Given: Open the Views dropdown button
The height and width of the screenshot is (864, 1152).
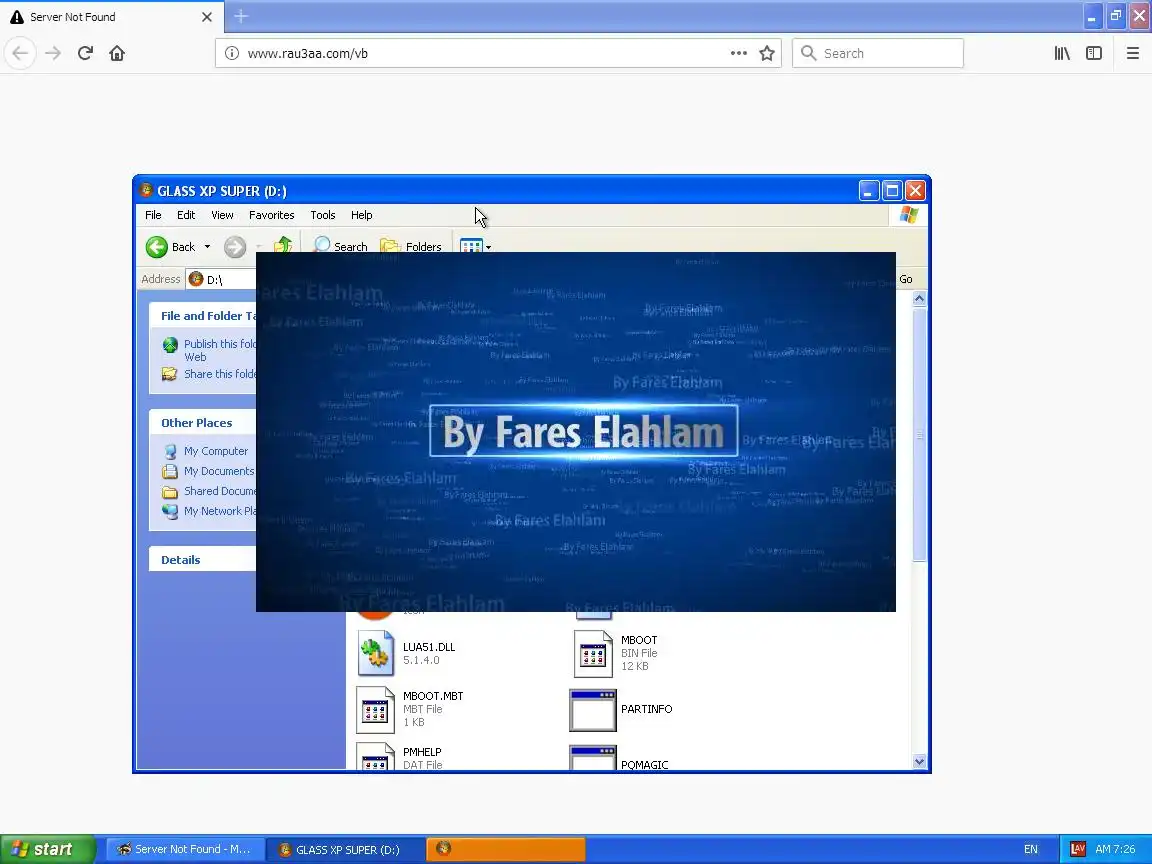Looking at the screenshot, I should [475, 245].
